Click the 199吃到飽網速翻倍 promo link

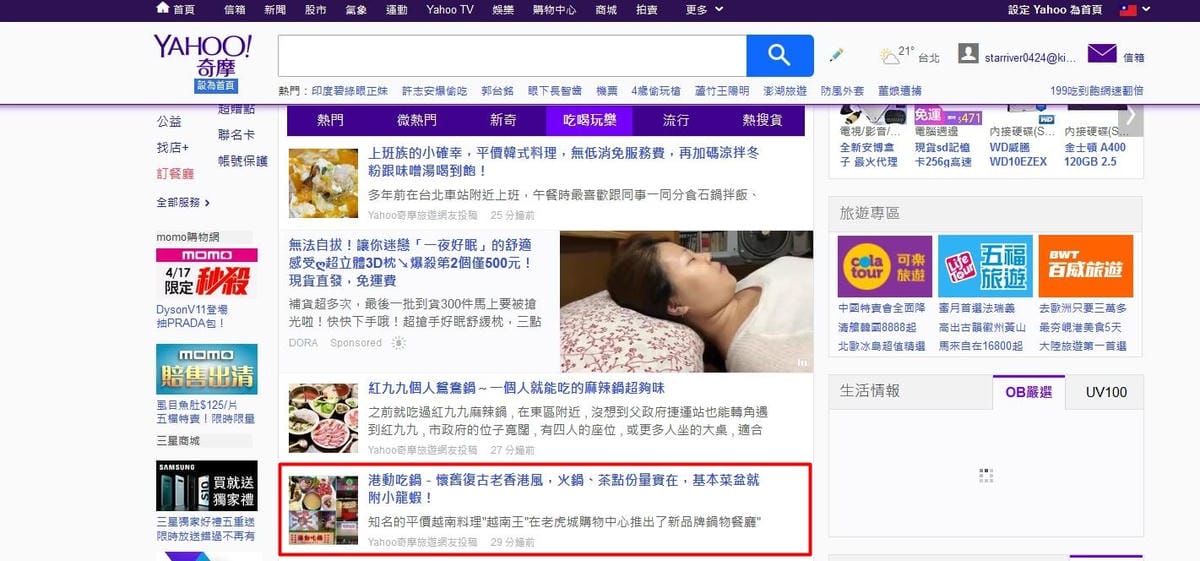[x=1096, y=91]
